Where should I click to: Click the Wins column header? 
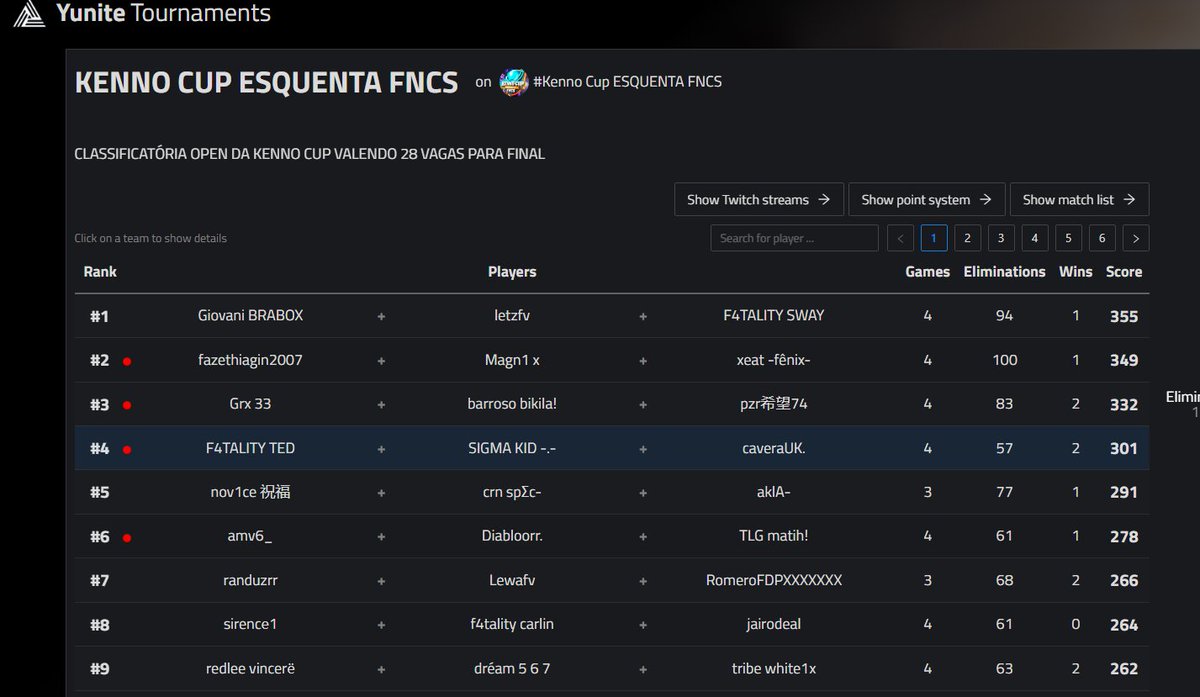(x=1076, y=271)
